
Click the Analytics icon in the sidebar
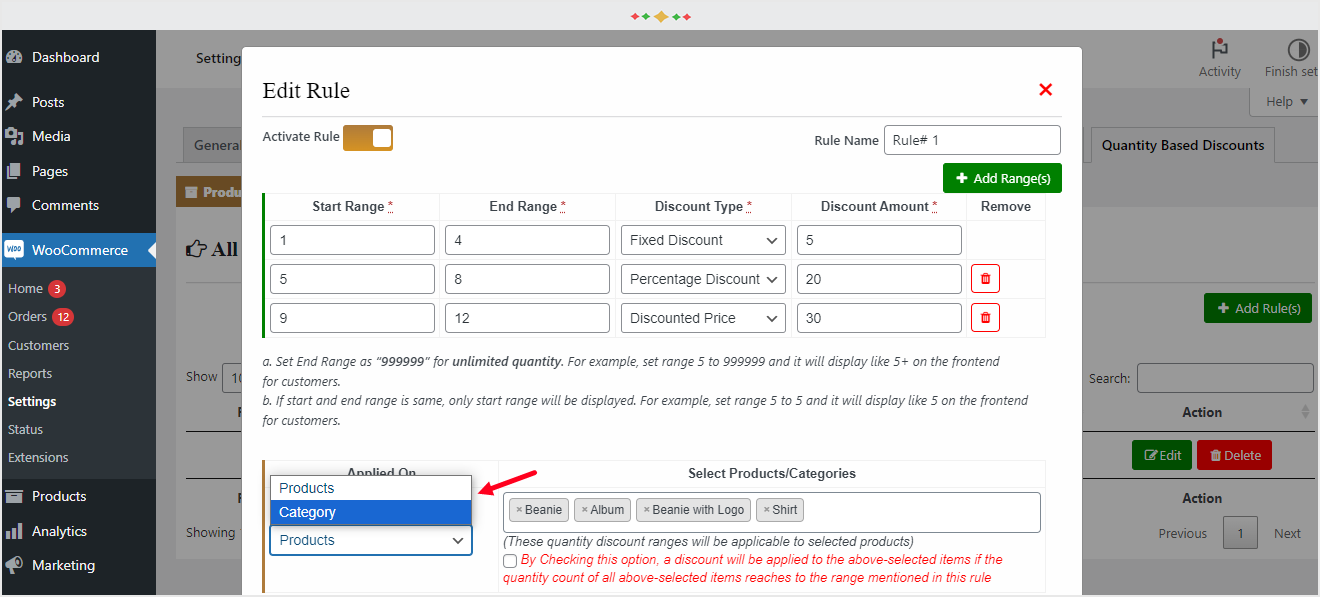pyautogui.click(x=16, y=530)
